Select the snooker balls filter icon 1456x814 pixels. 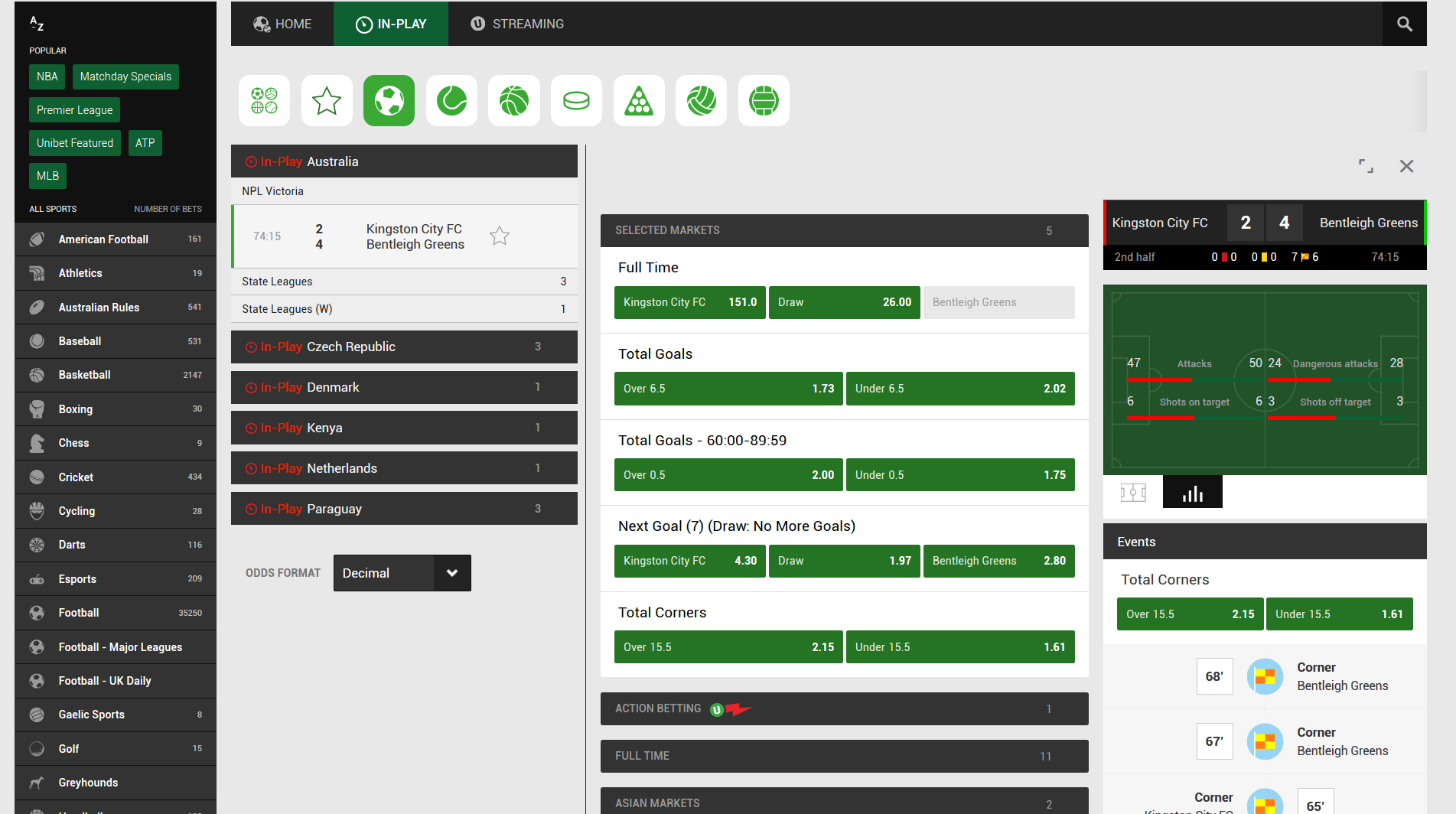(x=639, y=100)
